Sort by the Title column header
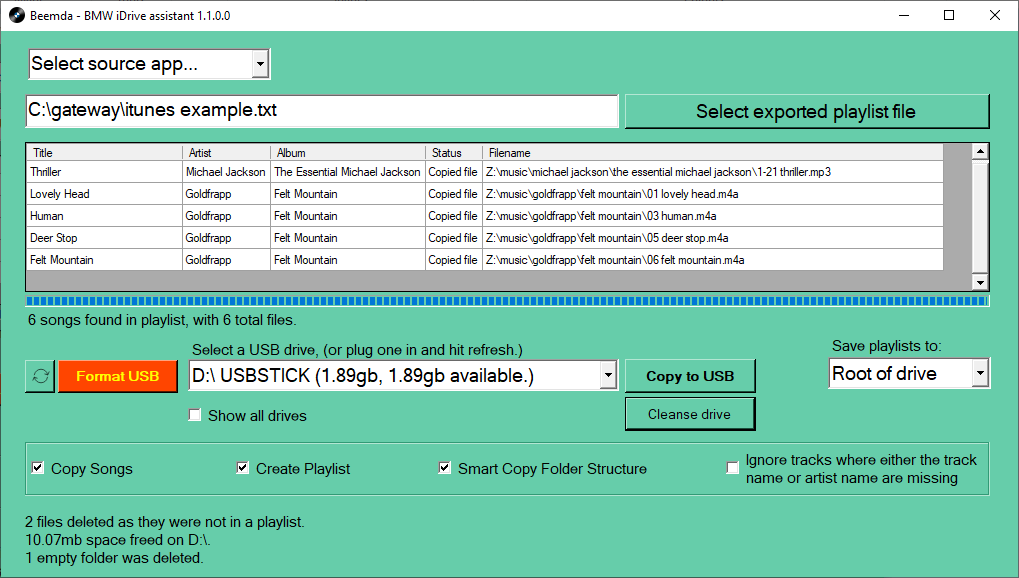 [x=105, y=153]
